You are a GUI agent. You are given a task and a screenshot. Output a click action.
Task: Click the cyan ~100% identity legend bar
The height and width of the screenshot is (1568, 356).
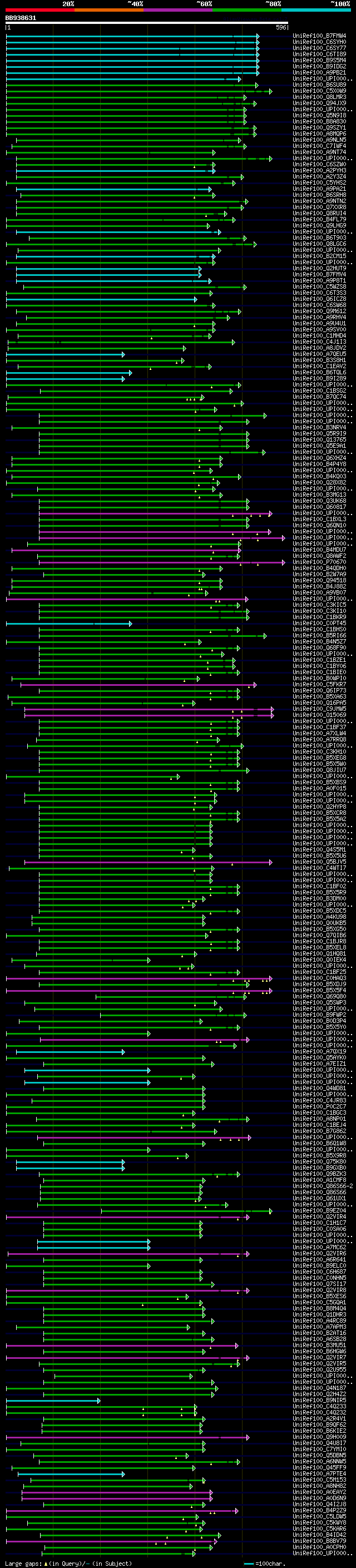(x=316, y=10)
